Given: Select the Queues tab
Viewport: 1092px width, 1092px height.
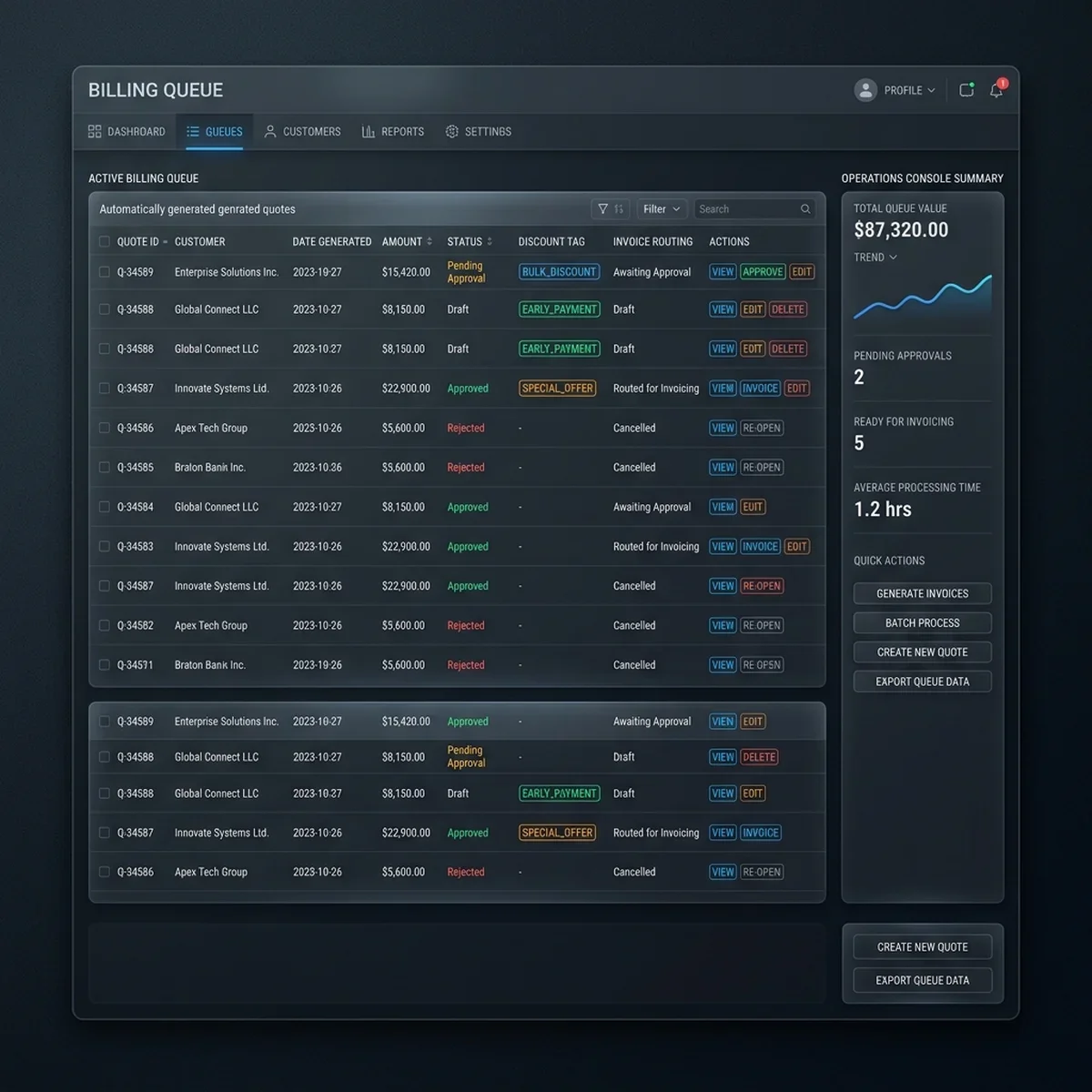Looking at the screenshot, I should point(215,132).
